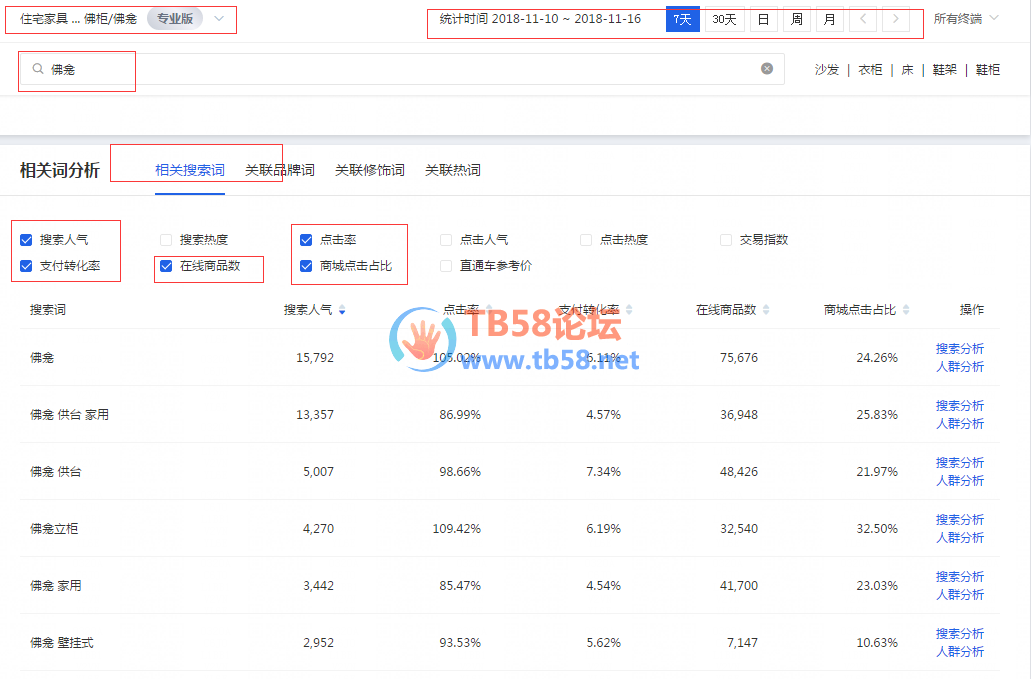Go to the next period arrow

[896, 19]
